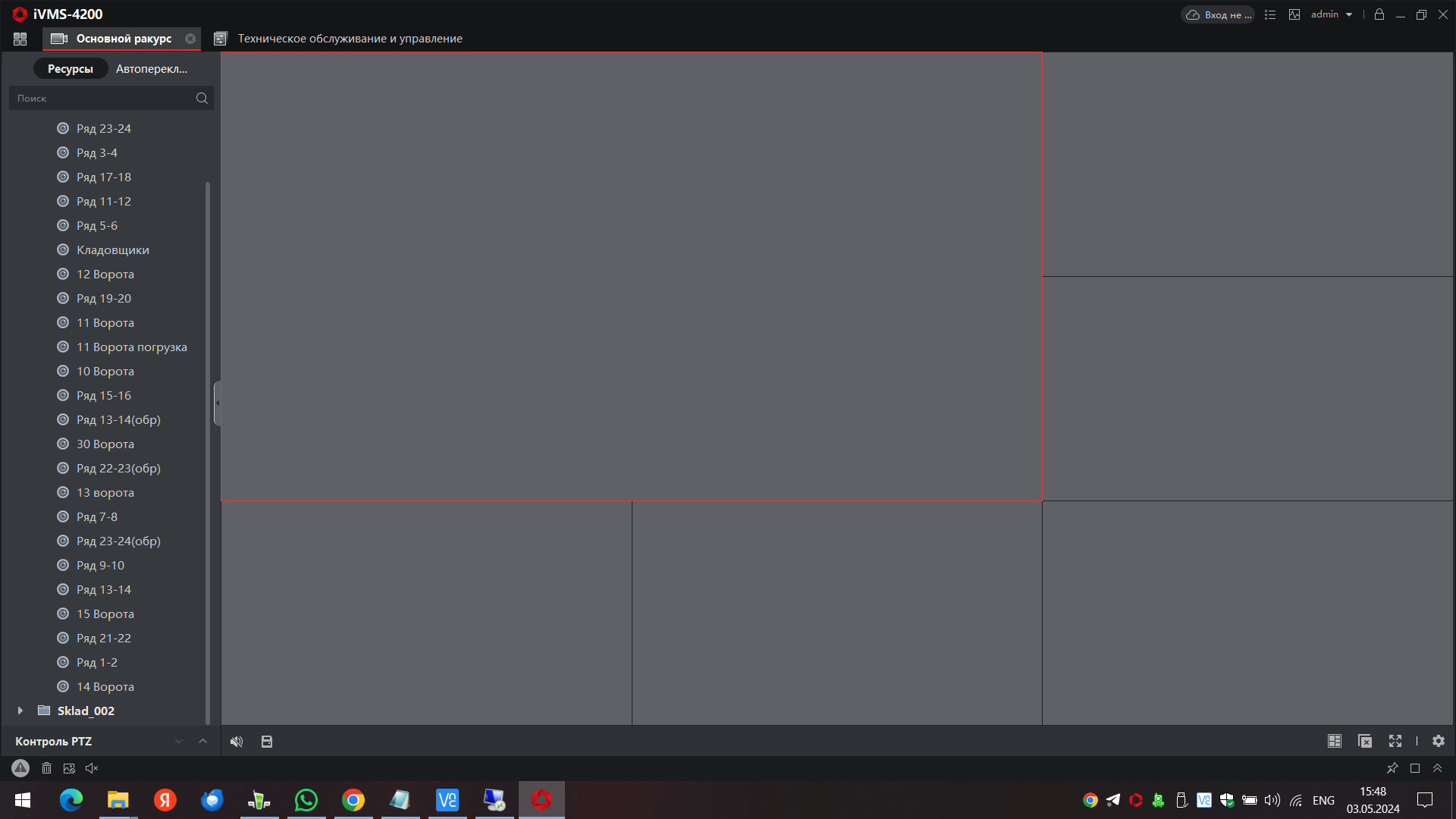Expand Контроль PTZ panel down arrow
Viewport: 1456px width, 819px height.
tap(179, 742)
